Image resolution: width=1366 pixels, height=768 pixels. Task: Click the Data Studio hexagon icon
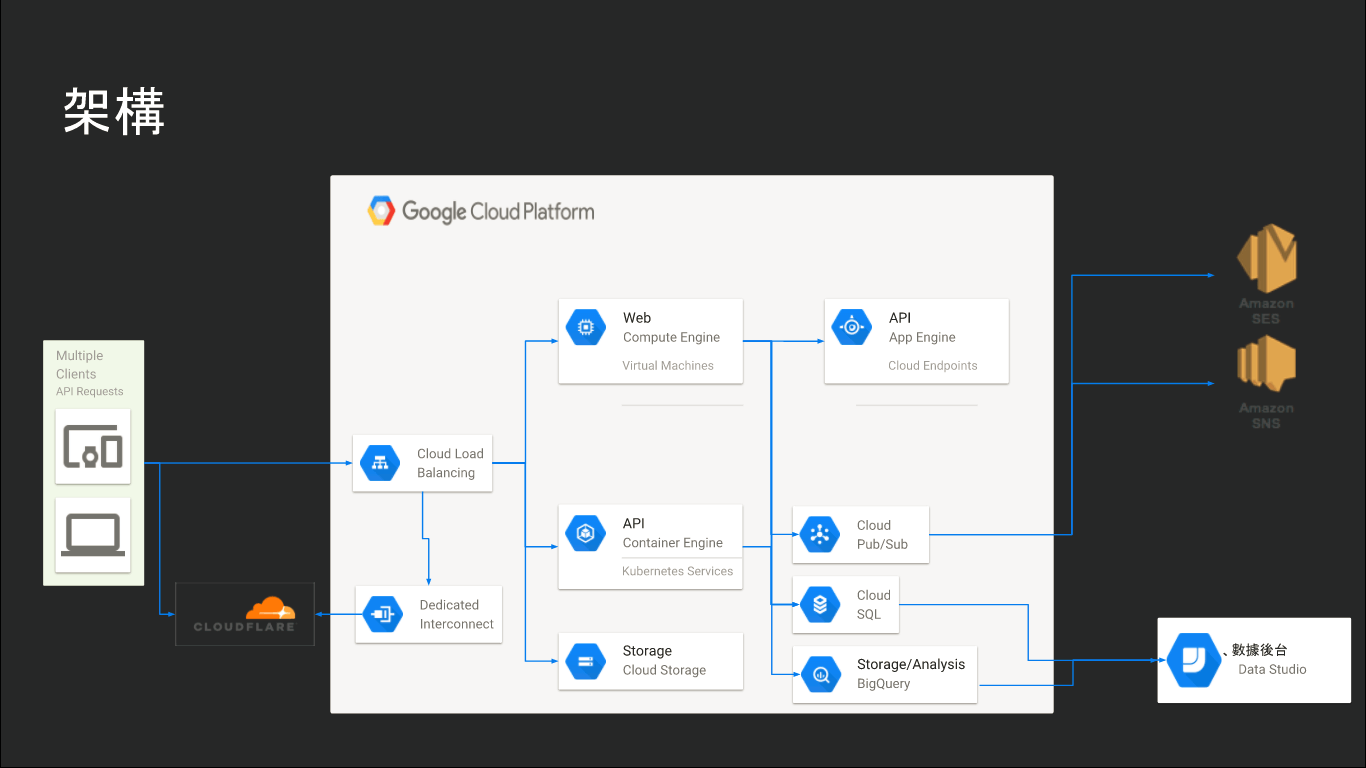tap(1194, 660)
